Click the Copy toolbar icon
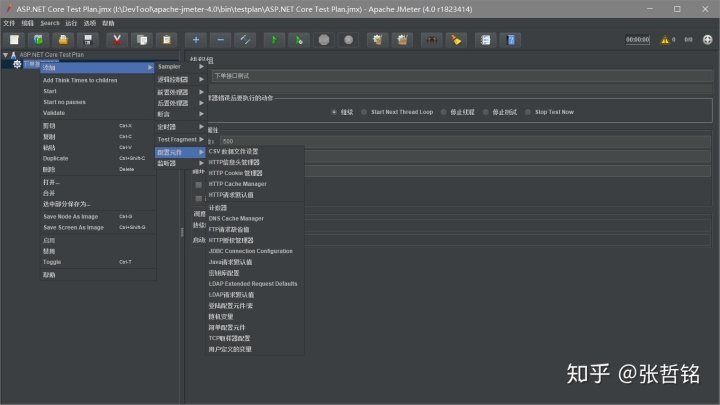 click(x=142, y=40)
